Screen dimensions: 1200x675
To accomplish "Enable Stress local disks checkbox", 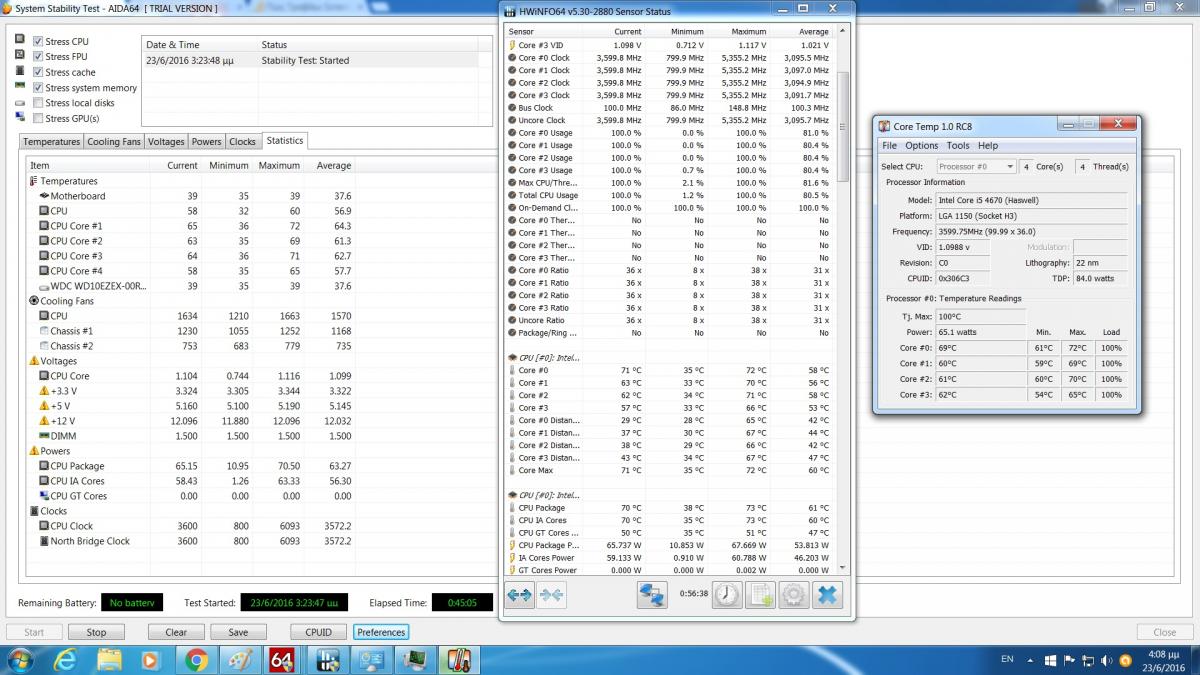I will (38, 103).
